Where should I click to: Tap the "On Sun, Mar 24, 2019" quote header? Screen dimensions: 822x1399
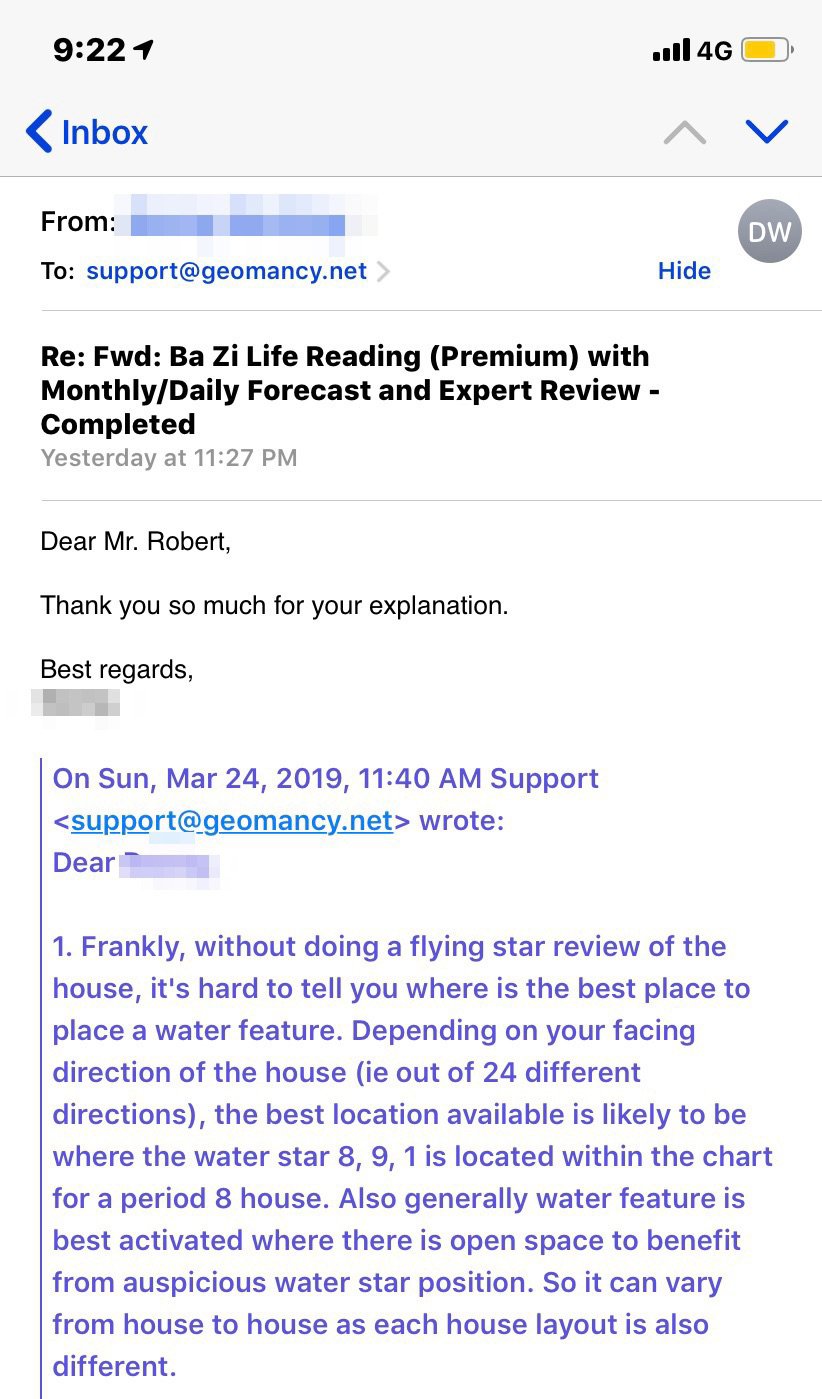325,779
